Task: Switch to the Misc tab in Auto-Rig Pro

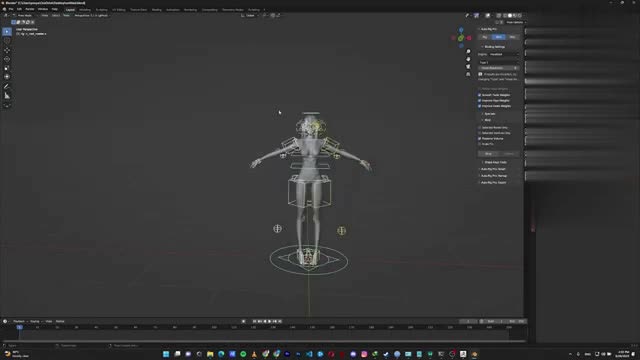Action: (512, 37)
